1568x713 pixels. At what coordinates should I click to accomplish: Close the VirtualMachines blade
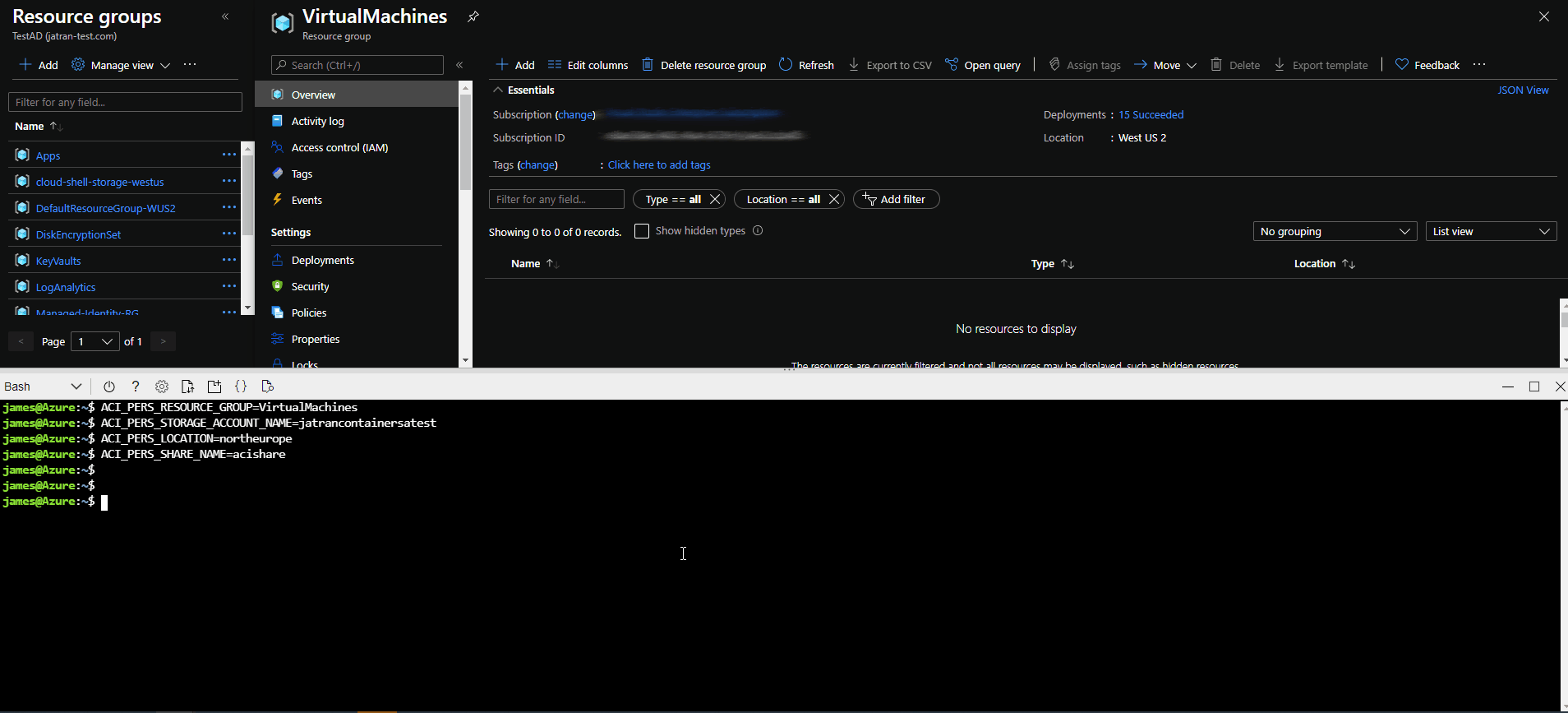(1544, 16)
